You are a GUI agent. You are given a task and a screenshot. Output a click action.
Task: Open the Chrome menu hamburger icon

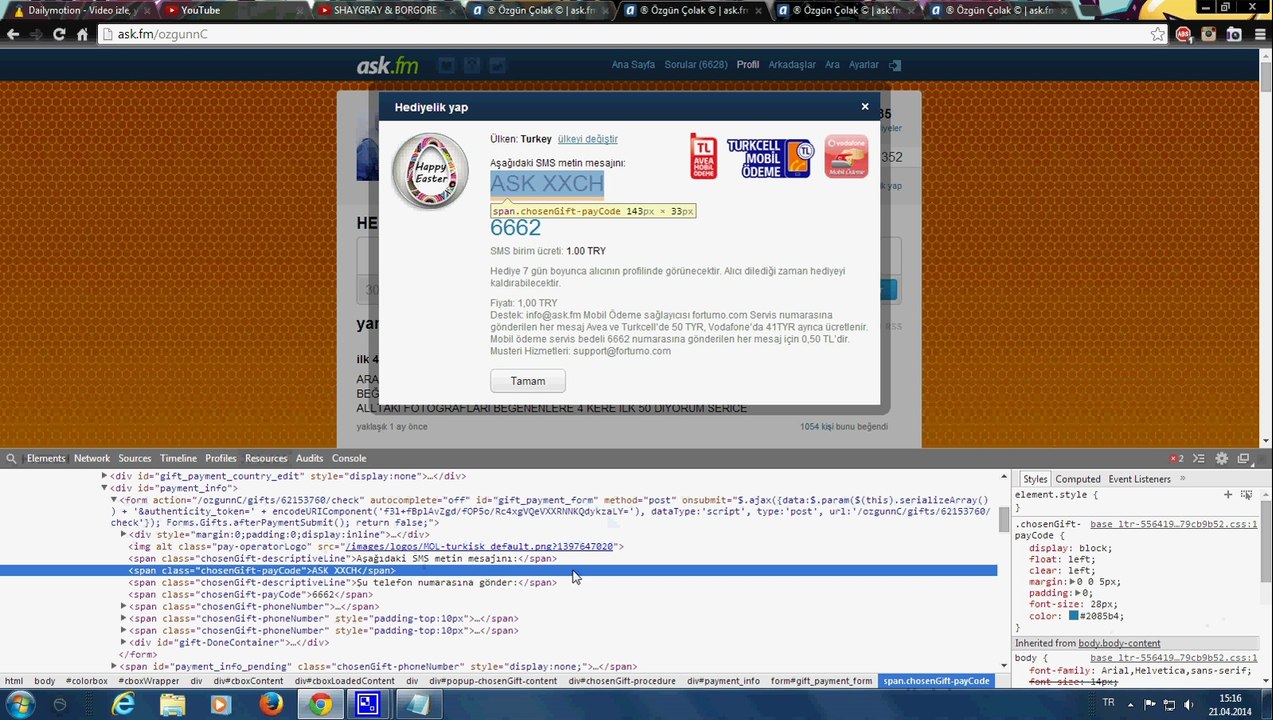pos(1260,34)
